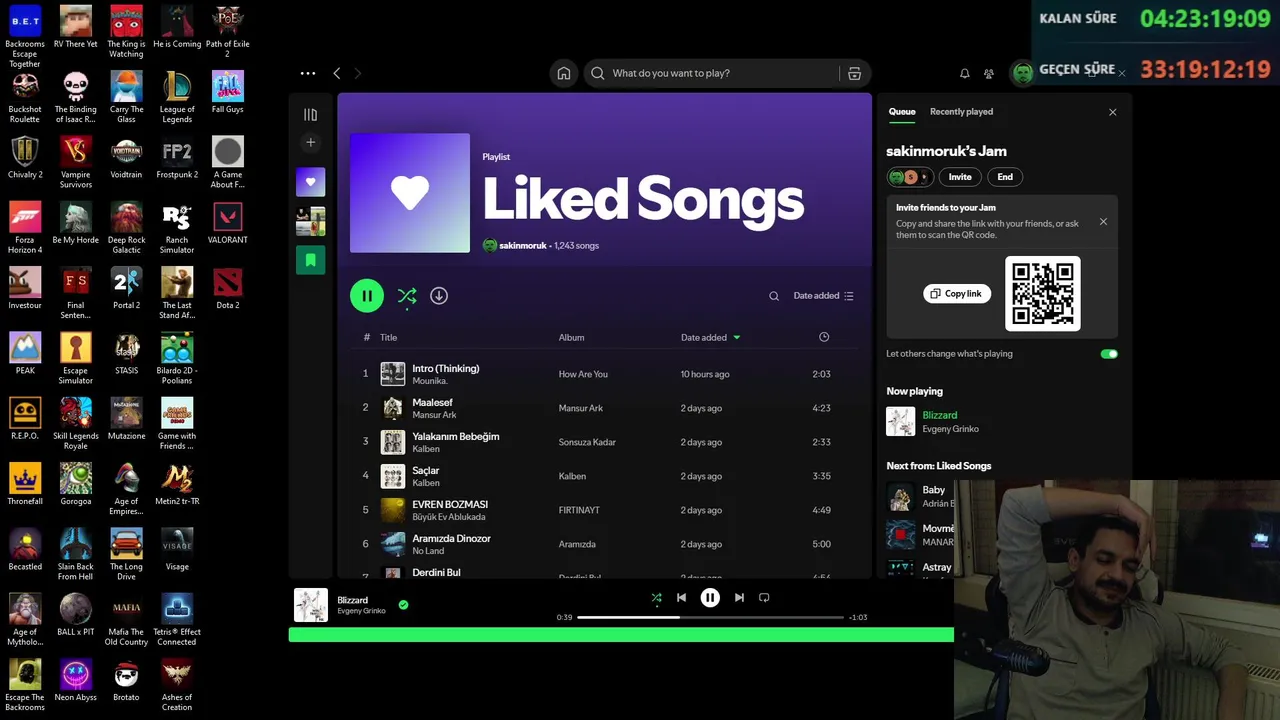Open the Spotify three-dots menu
Viewport: 1280px width, 720px height.
point(308,73)
